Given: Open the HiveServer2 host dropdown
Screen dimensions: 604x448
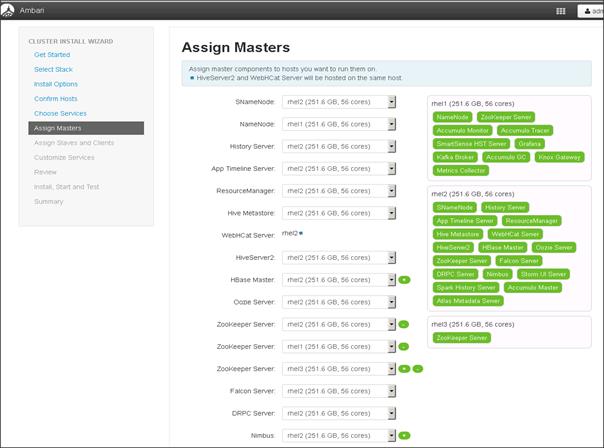Looking at the screenshot, I should coord(339,258).
